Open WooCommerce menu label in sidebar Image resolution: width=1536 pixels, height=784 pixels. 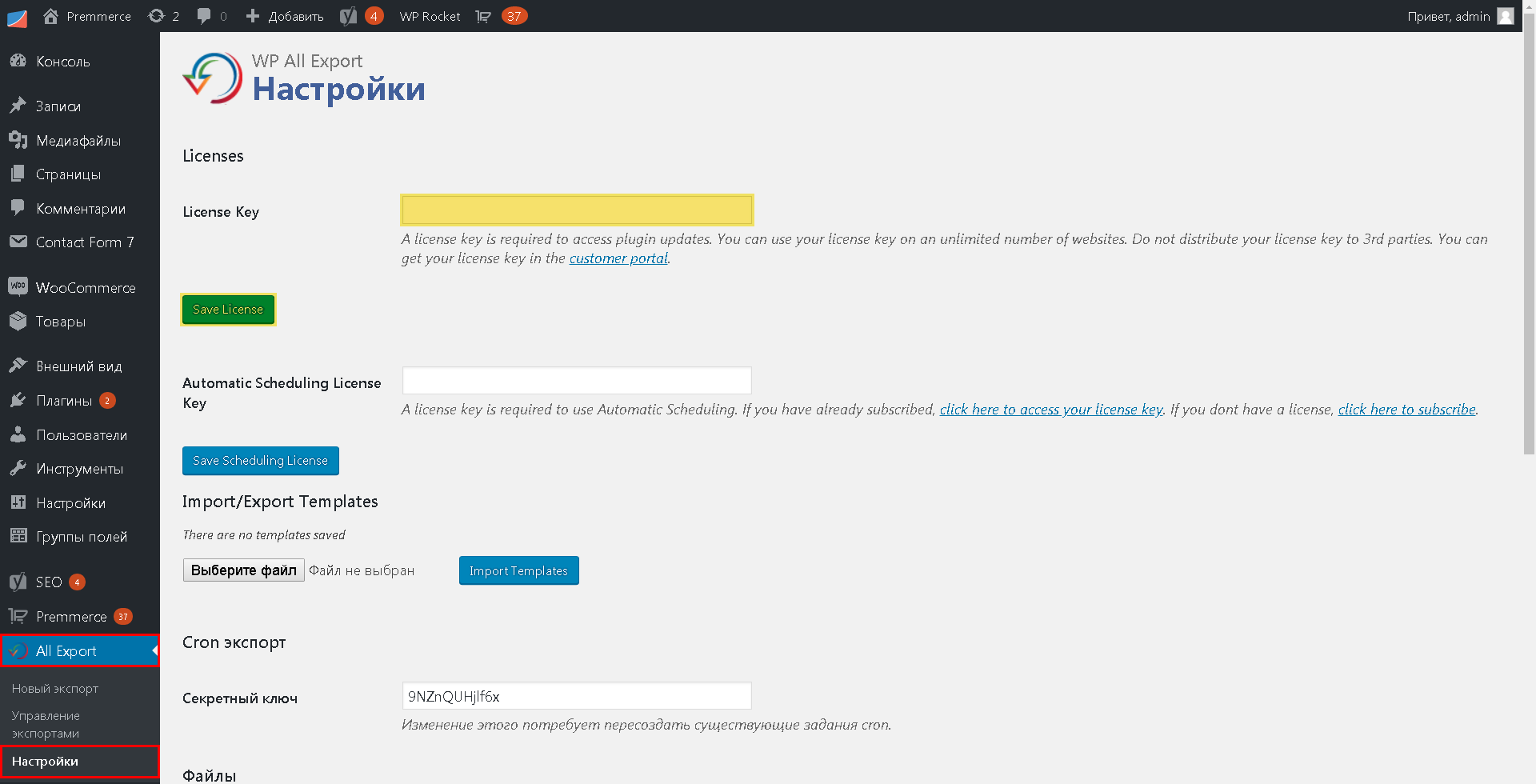[x=86, y=287]
